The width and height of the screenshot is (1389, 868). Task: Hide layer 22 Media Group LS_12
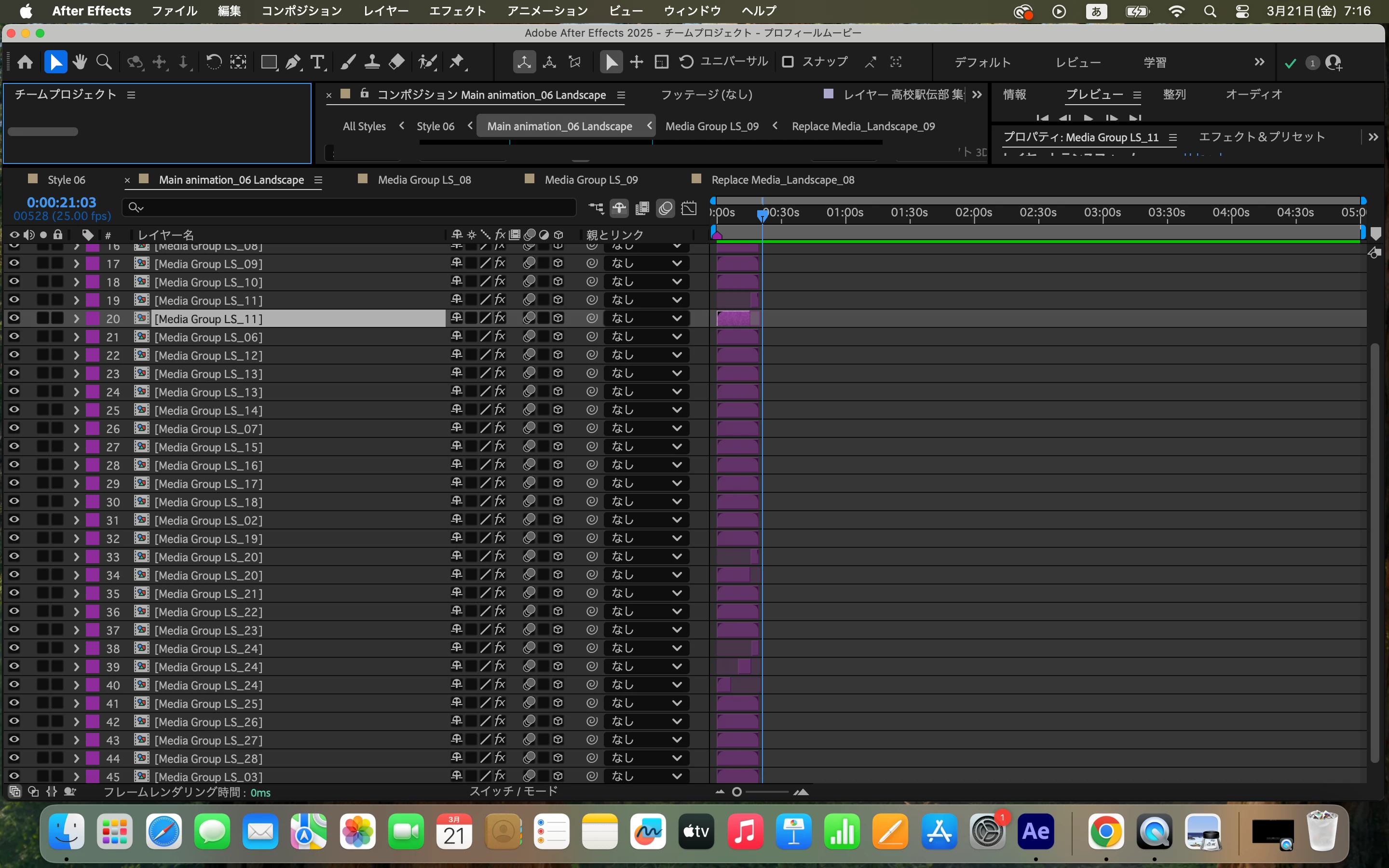(x=14, y=355)
